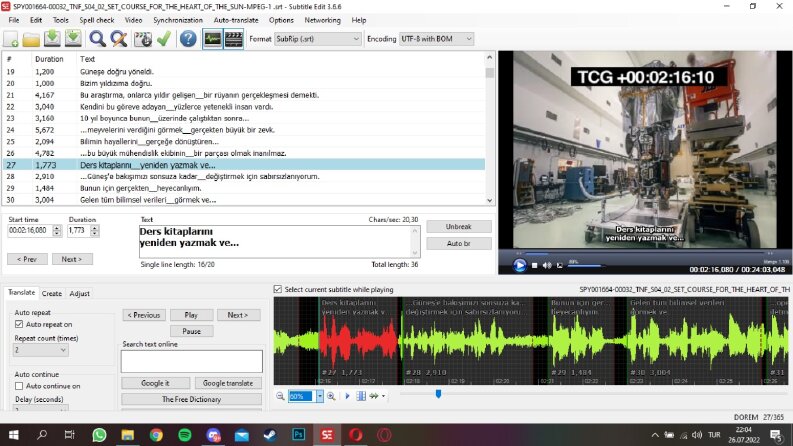This screenshot has height=446, width=793.
Task: Open the Synchronization menu
Action: [178, 20]
